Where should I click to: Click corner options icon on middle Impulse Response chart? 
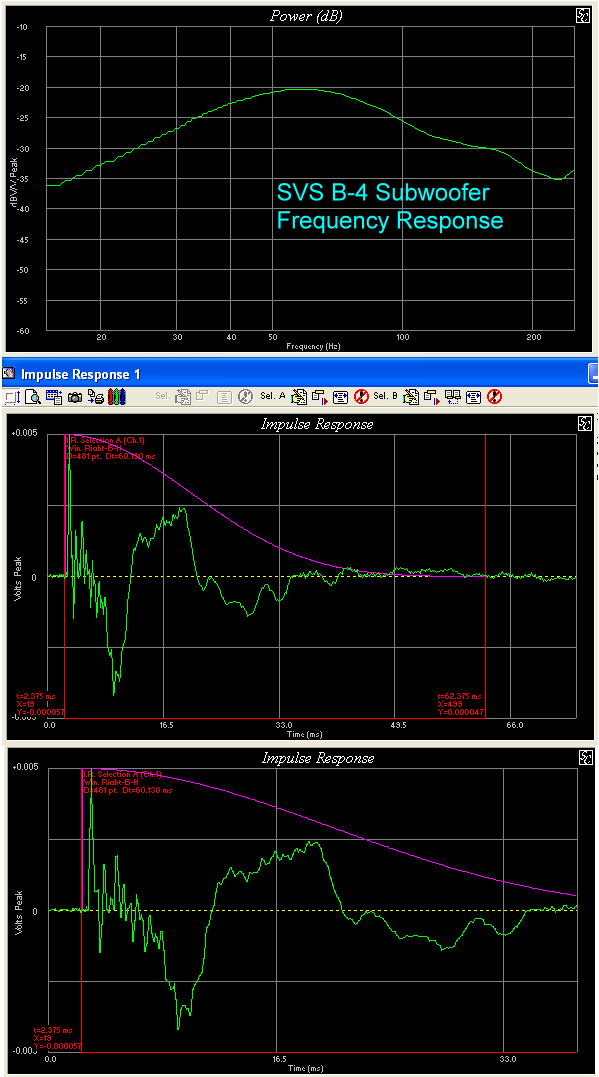pos(585,424)
